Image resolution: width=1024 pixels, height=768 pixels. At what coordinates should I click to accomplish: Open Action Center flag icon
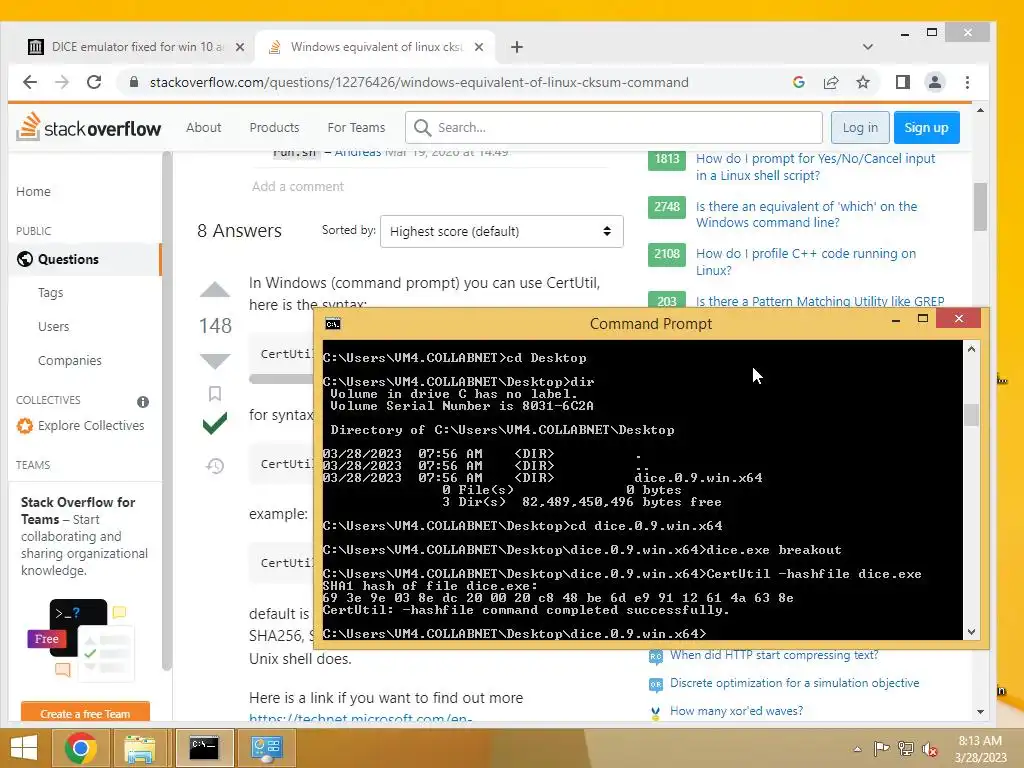(x=881, y=749)
